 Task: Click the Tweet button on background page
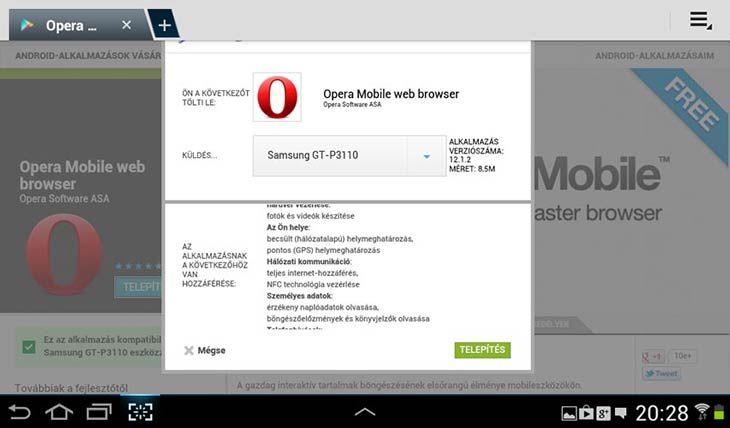[661, 374]
